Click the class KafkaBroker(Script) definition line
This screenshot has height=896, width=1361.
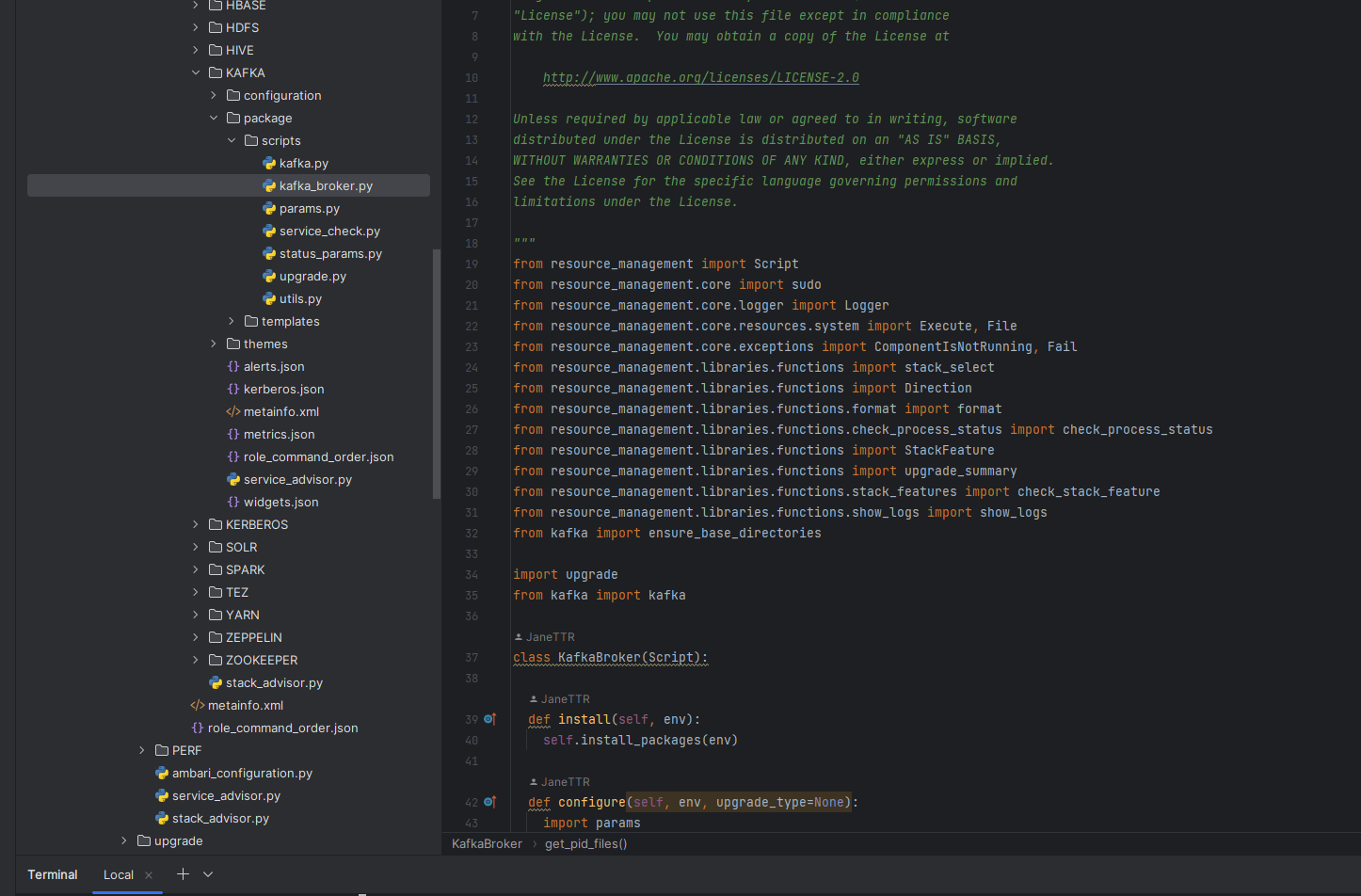tap(611, 657)
